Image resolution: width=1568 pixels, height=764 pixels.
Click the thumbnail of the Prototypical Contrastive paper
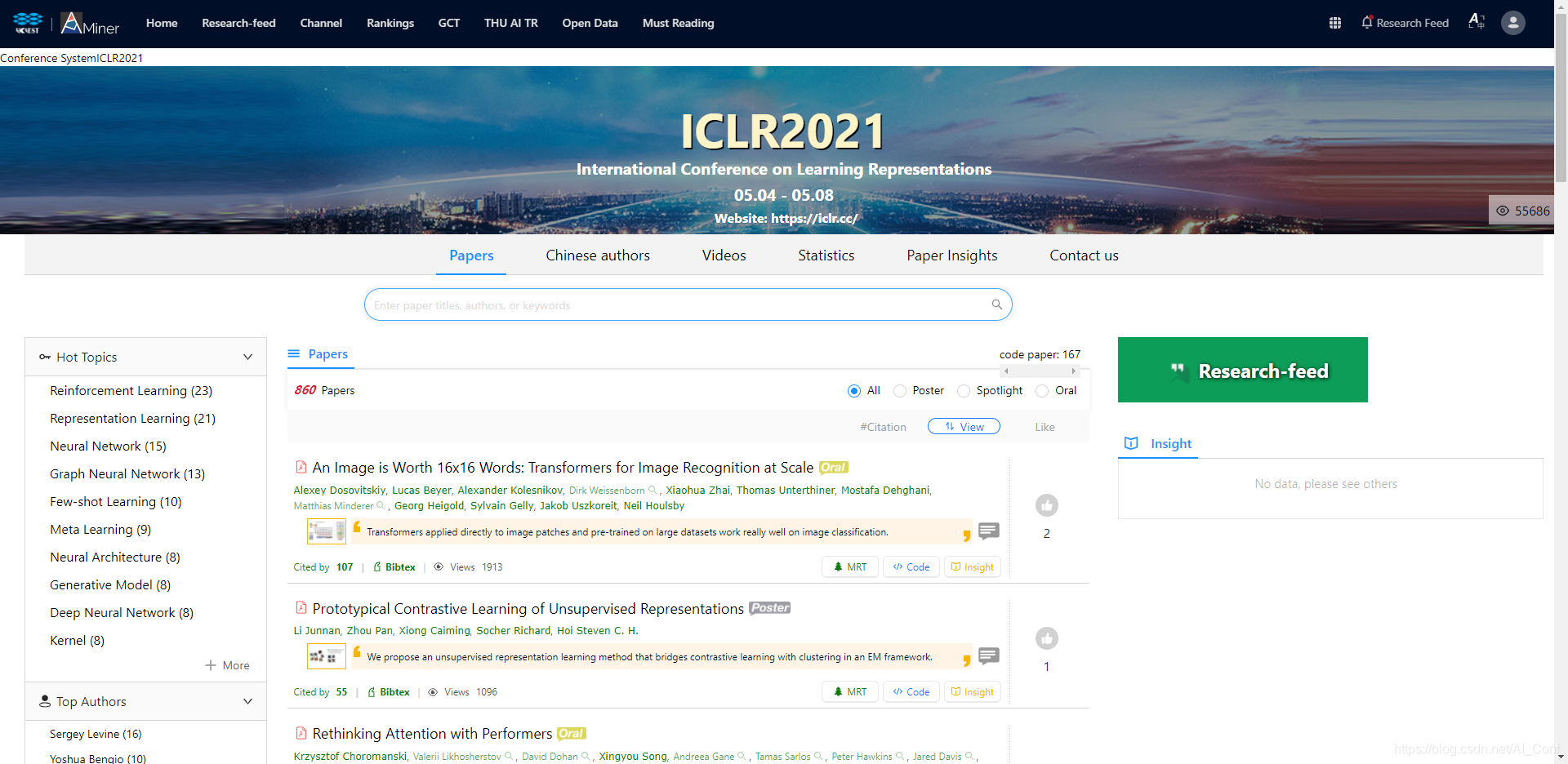coord(326,656)
